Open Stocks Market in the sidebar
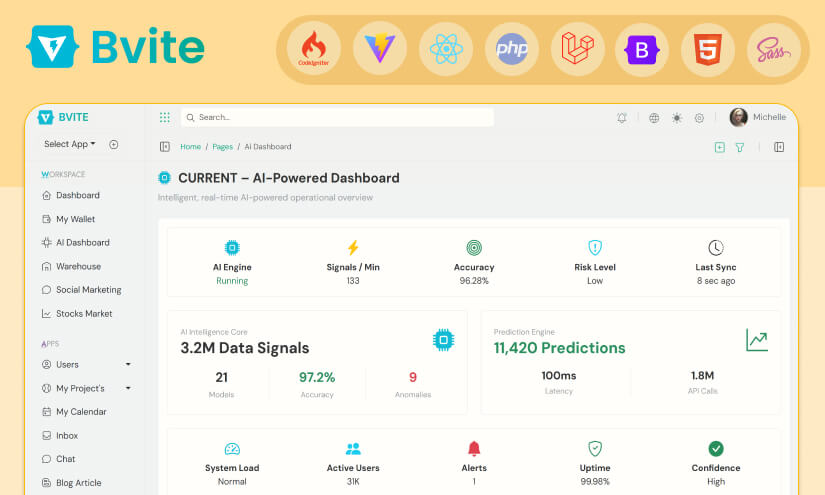This screenshot has width=825, height=495. click(77, 314)
